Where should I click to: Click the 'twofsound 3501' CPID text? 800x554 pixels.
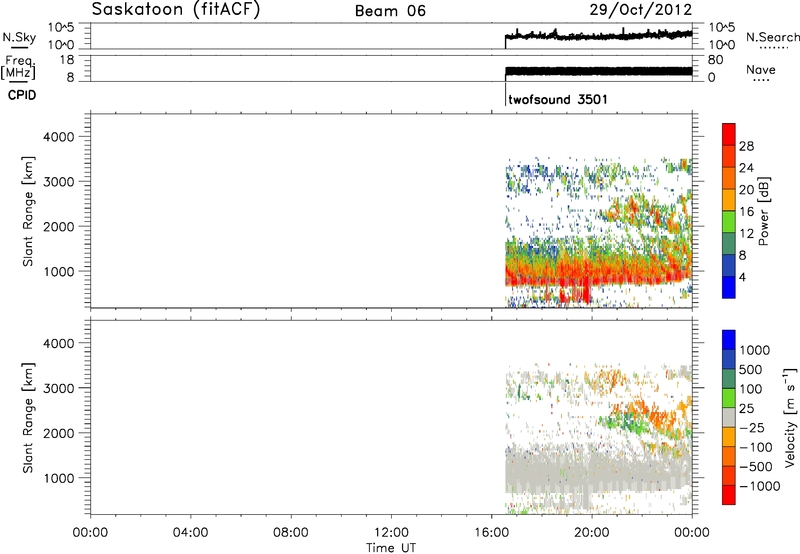click(x=558, y=99)
